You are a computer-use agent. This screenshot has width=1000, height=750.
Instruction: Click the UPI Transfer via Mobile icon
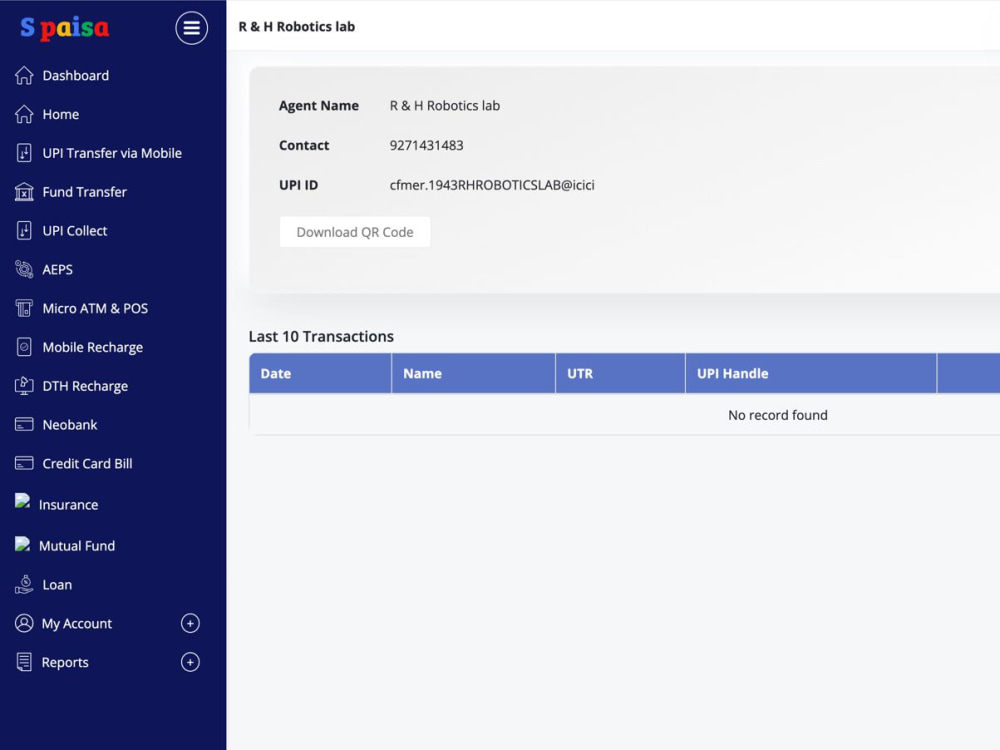point(24,153)
